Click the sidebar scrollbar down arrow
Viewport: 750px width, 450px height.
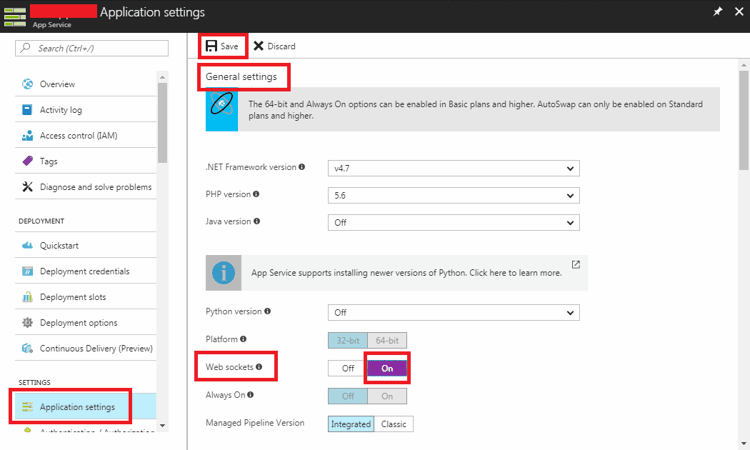162,426
